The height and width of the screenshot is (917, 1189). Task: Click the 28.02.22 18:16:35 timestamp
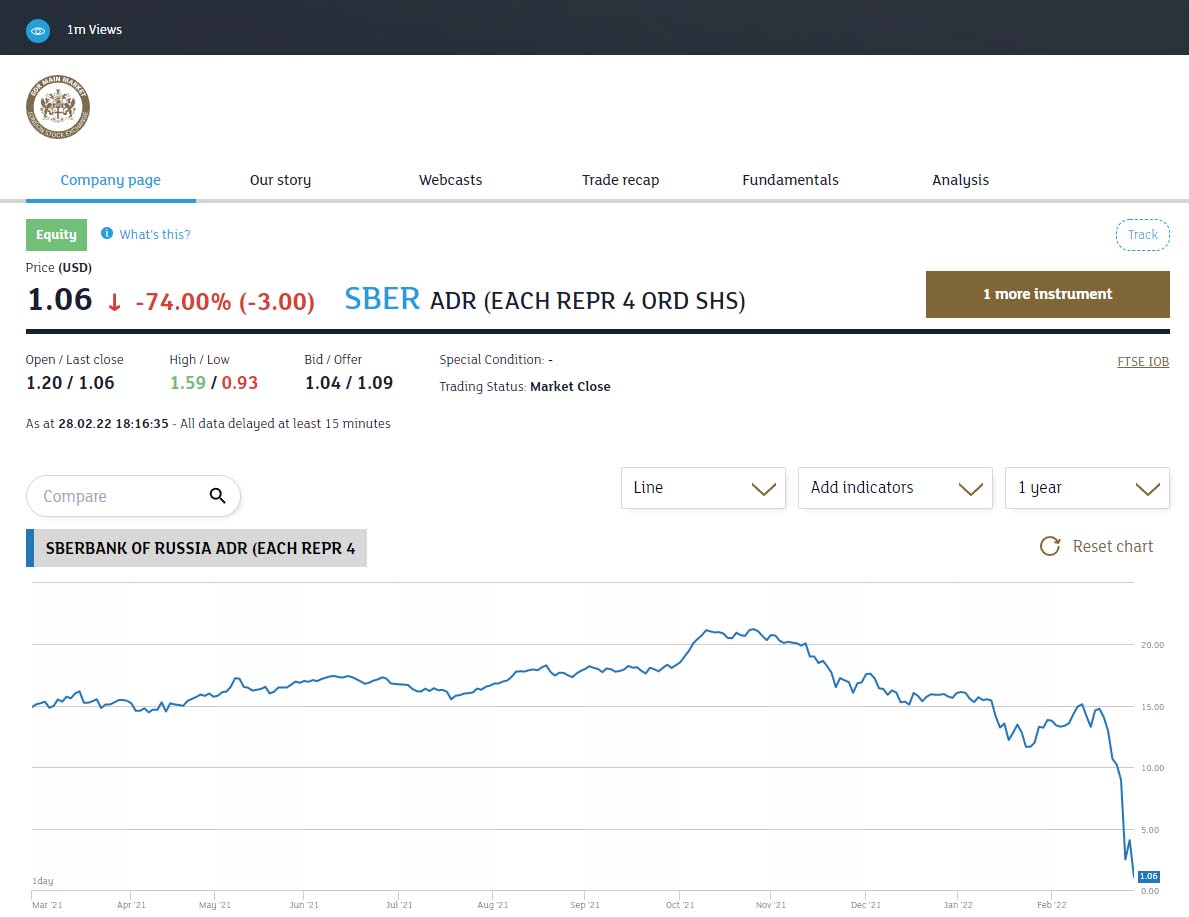(x=113, y=423)
